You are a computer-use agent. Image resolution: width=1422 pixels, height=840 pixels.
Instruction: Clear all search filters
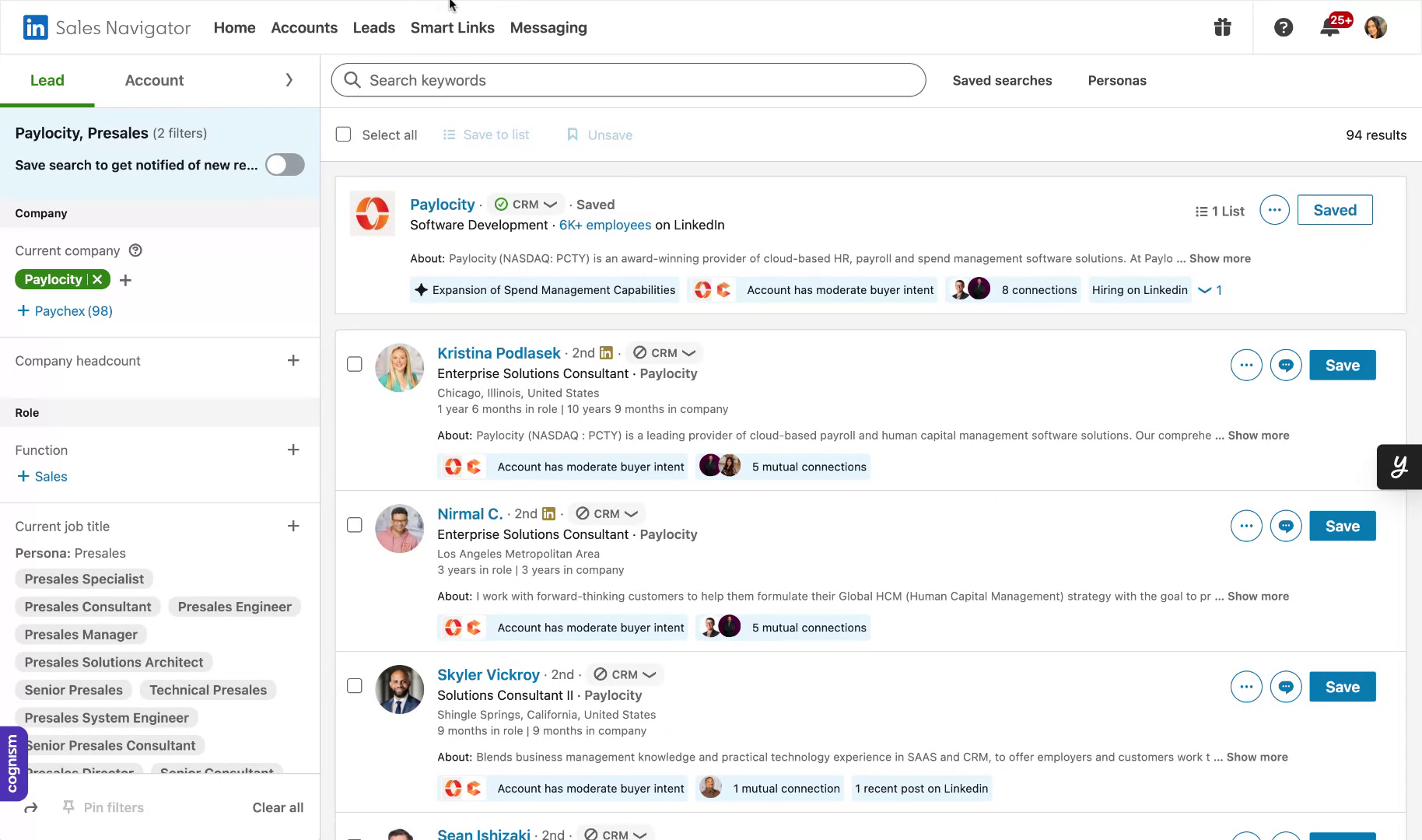click(x=278, y=808)
